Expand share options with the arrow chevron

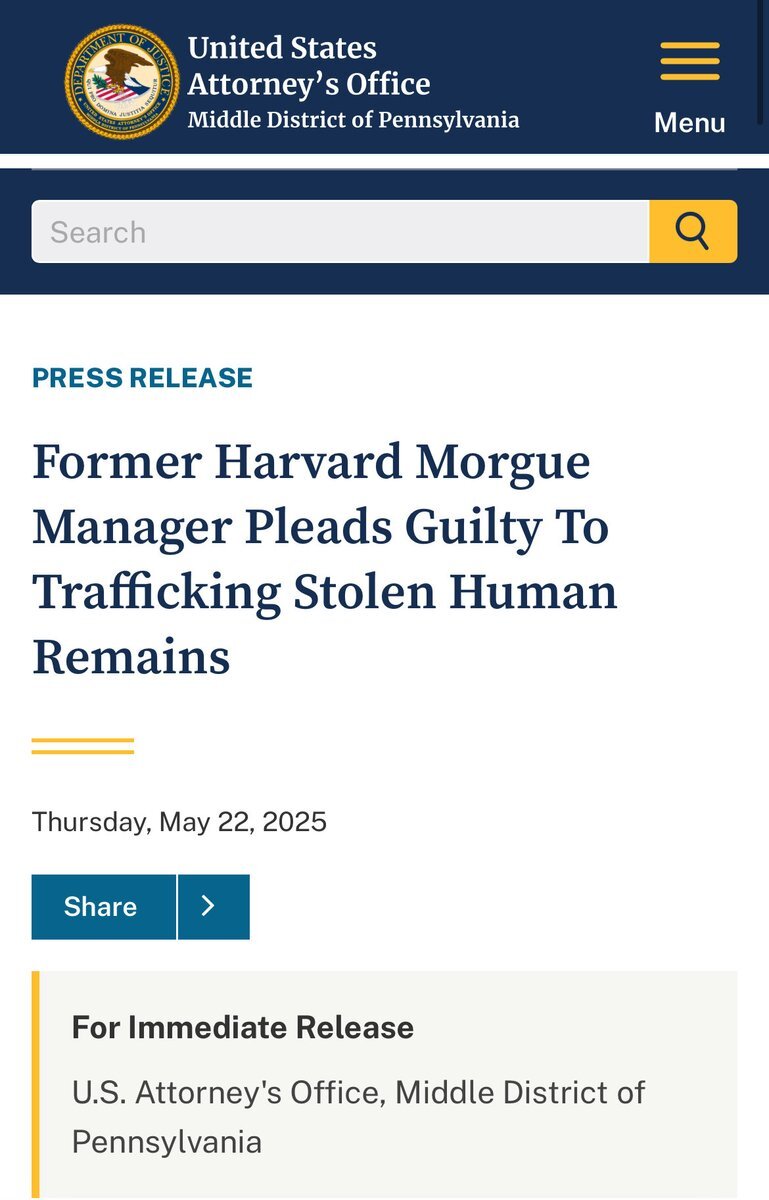pos(213,907)
